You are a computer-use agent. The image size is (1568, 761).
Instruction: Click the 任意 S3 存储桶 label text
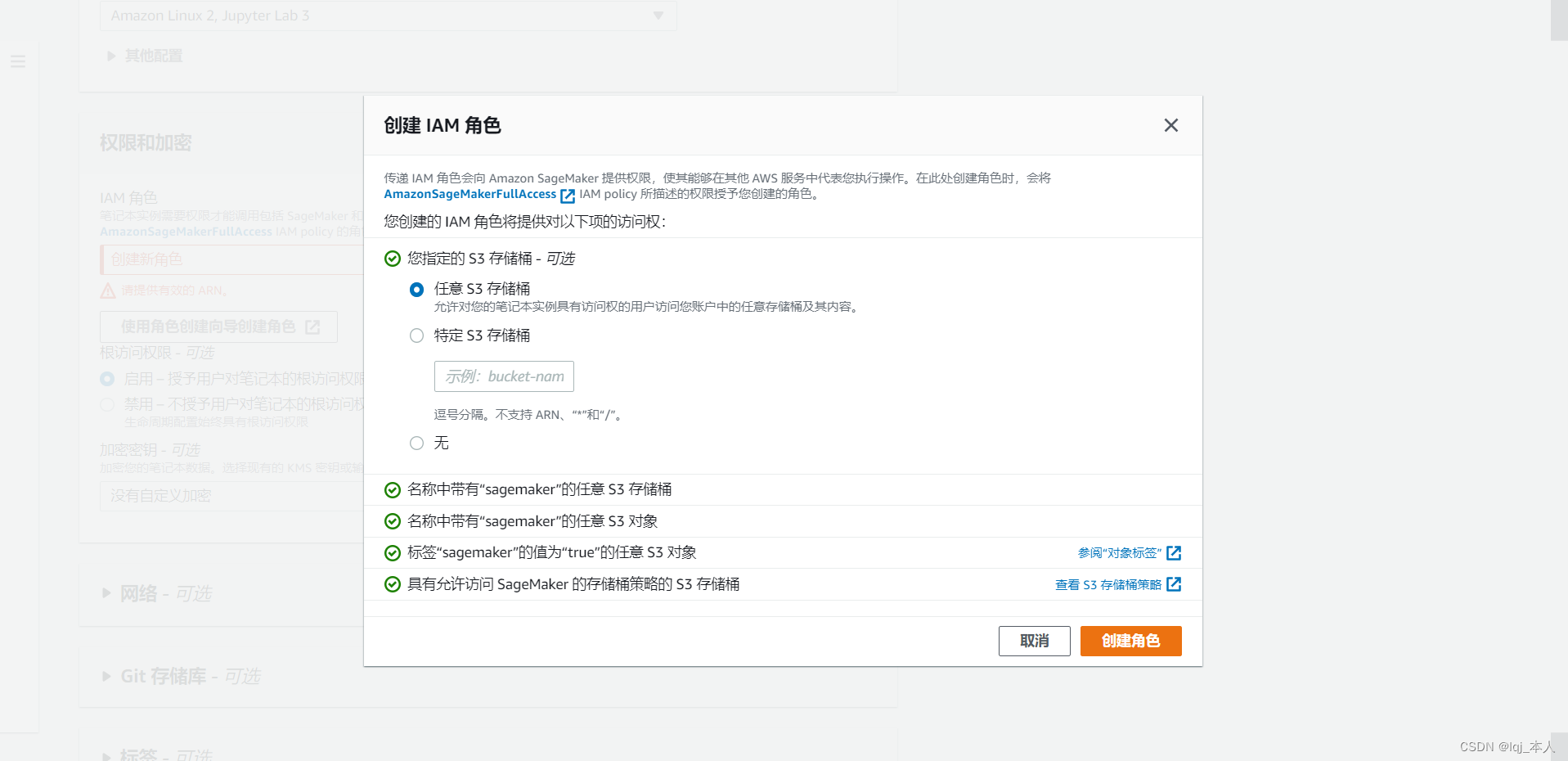click(x=482, y=289)
